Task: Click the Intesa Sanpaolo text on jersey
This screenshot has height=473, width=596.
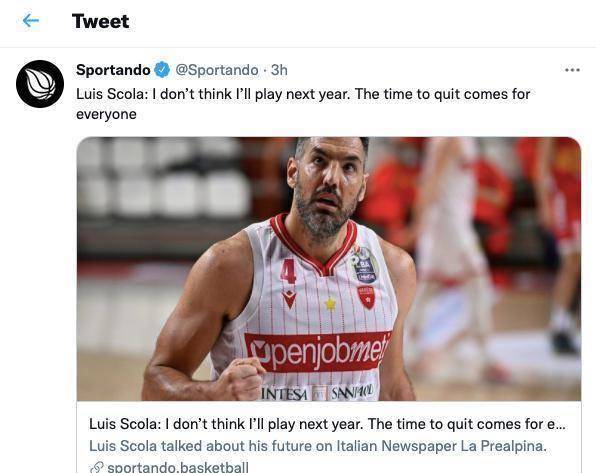Action: pyautogui.click(x=318, y=392)
